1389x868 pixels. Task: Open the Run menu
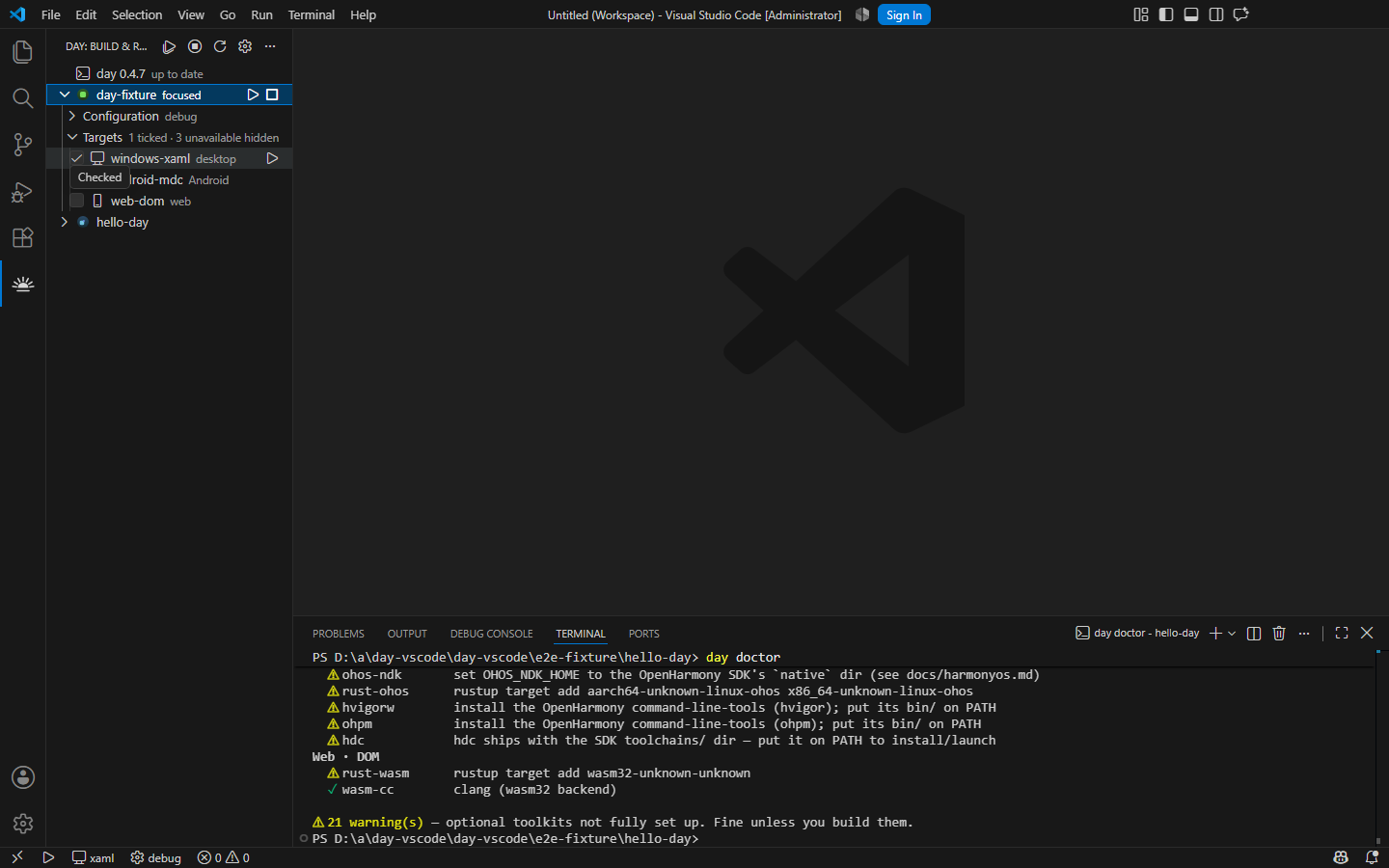(261, 14)
